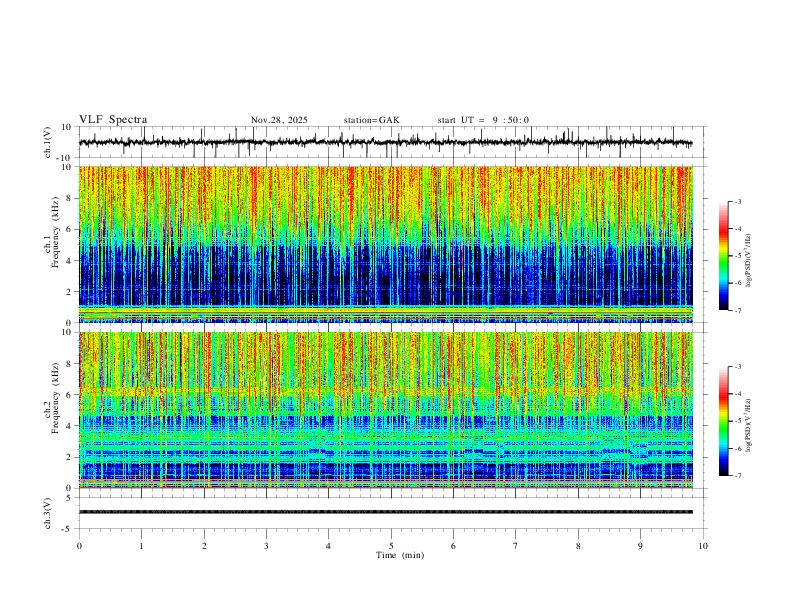Click the upper PSD color bar for ch.1

[x=723, y=256]
